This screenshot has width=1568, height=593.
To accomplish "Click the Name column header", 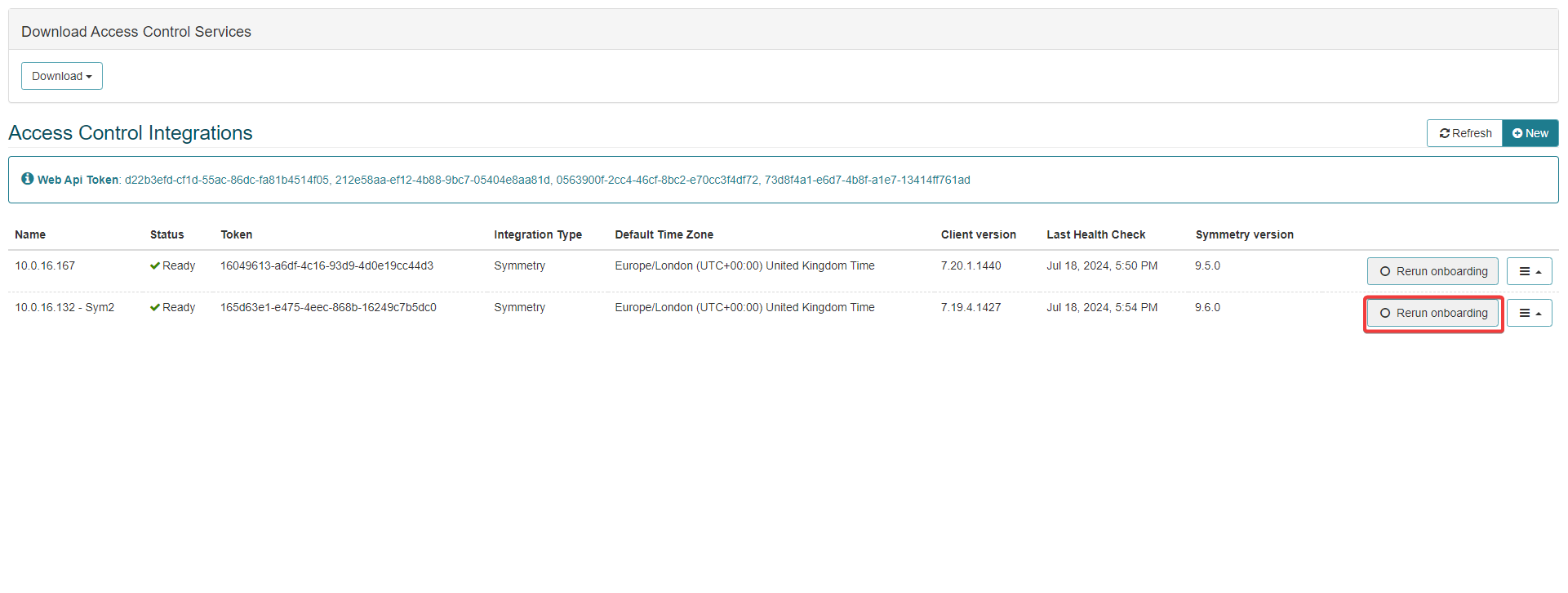I will point(30,234).
